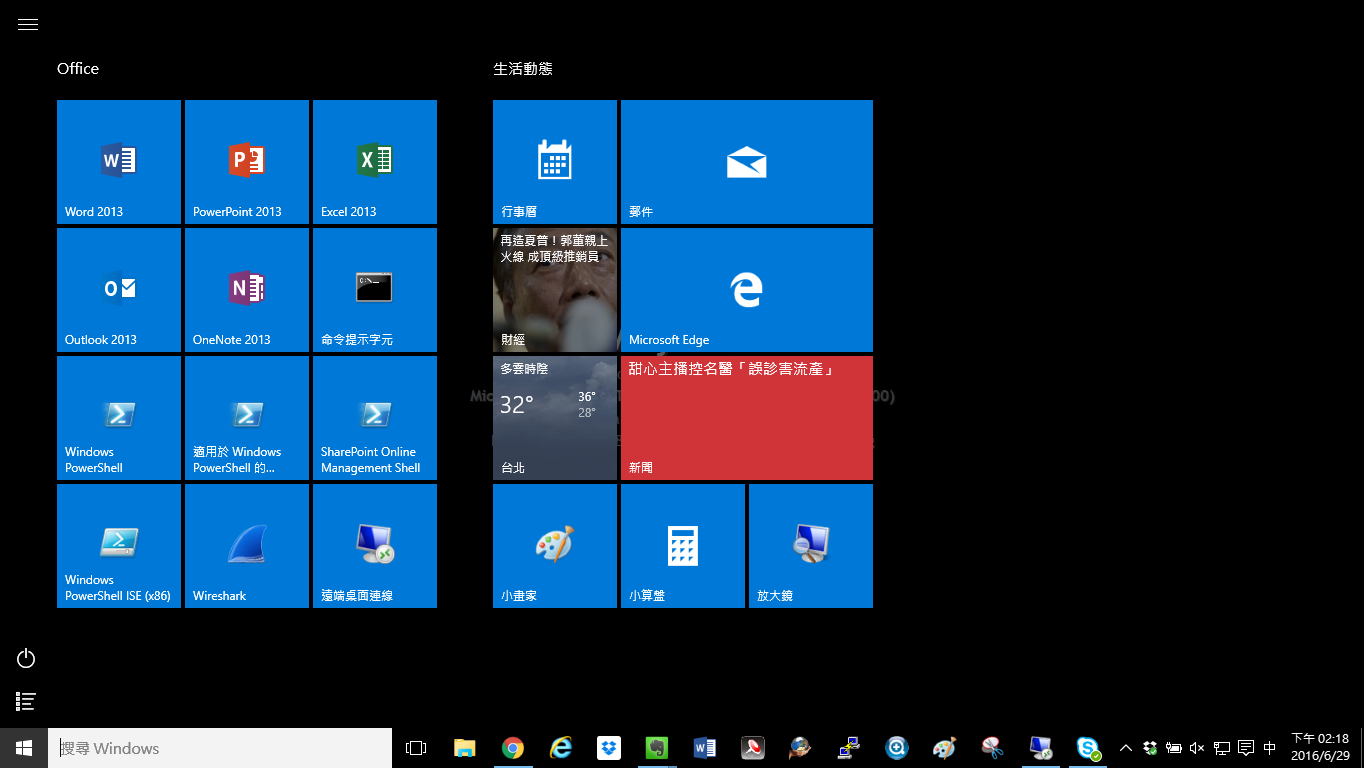Open the Word 2013 tile
This screenshot has height=768, width=1364.
click(119, 162)
